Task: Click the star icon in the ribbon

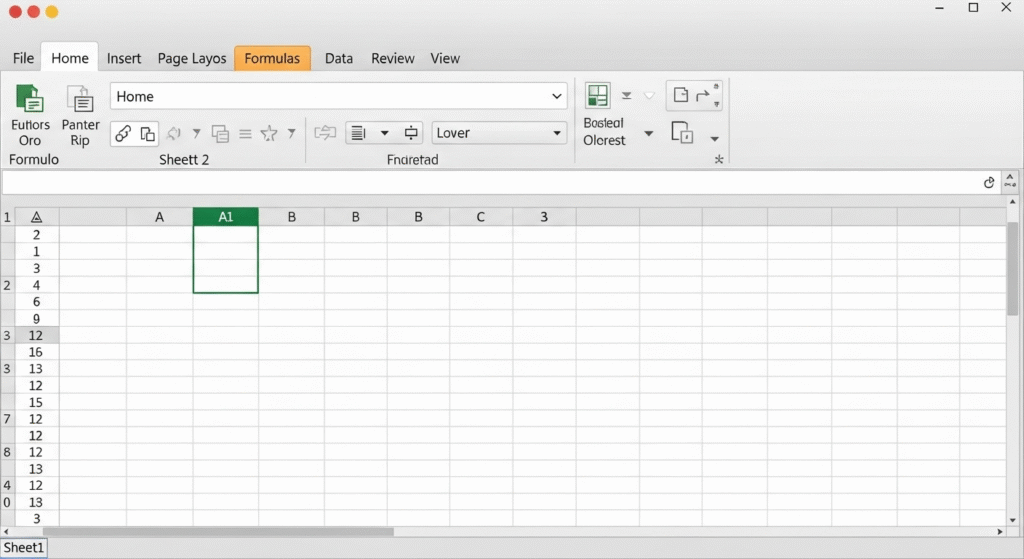Action: pyautogui.click(x=269, y=133)
